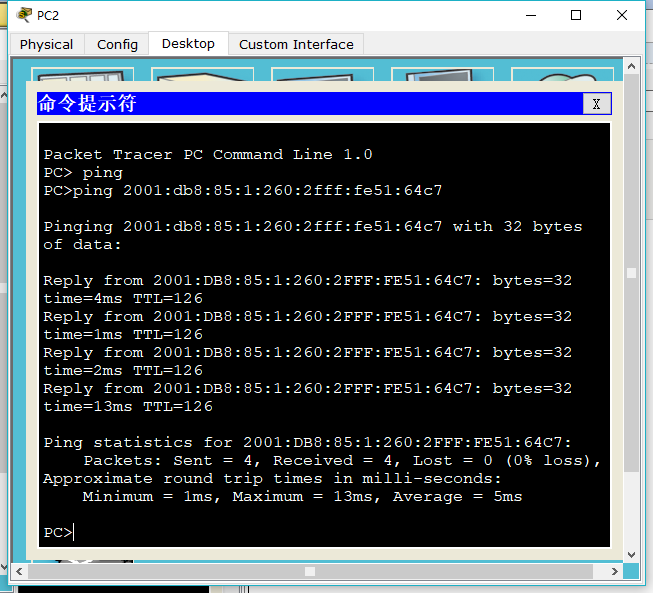Screen dimensions: 653x593
Task: Open the Config tab
Action: [117, 44]
